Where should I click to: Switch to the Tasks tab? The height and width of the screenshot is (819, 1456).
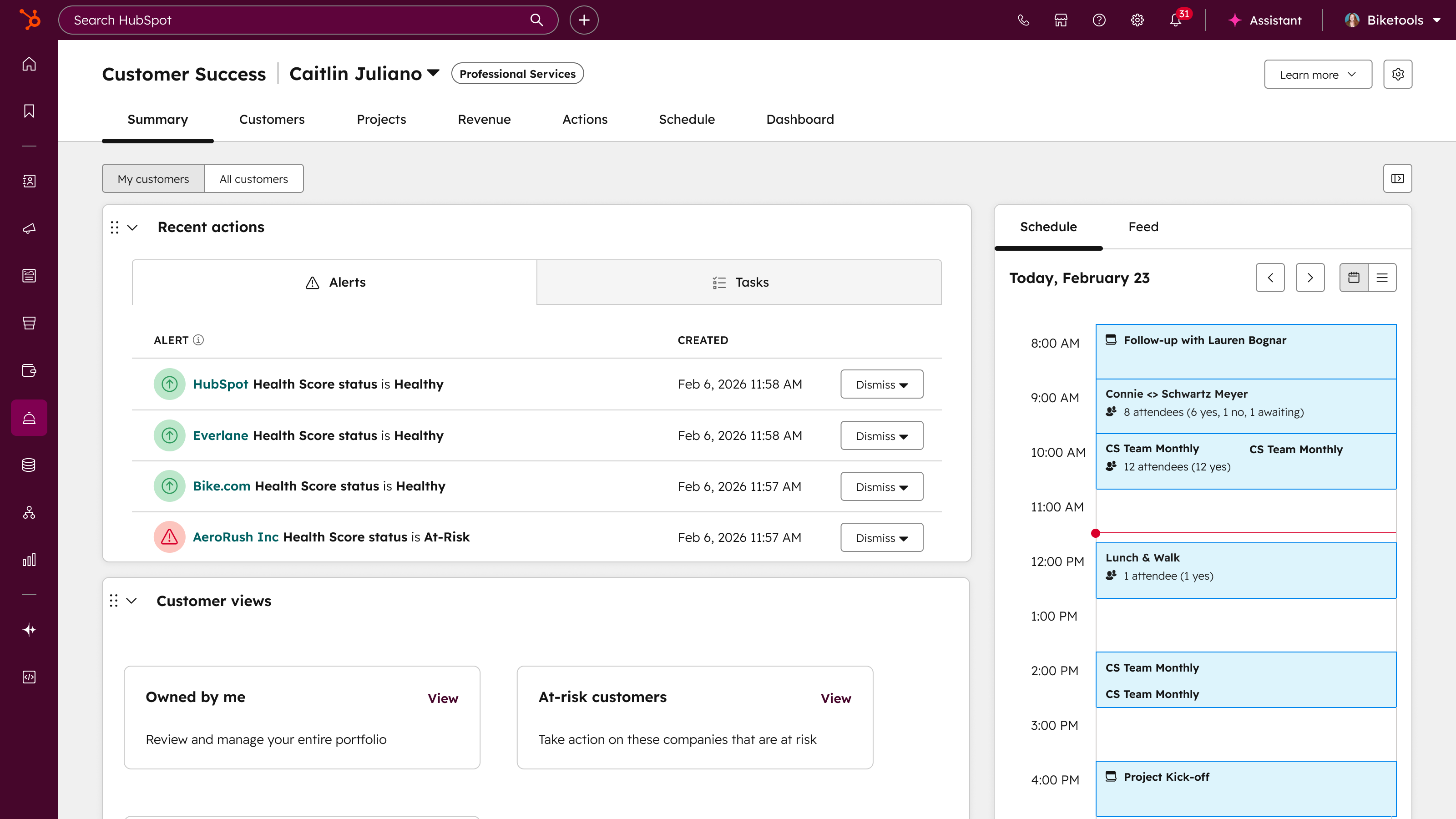tap(739, 282)
